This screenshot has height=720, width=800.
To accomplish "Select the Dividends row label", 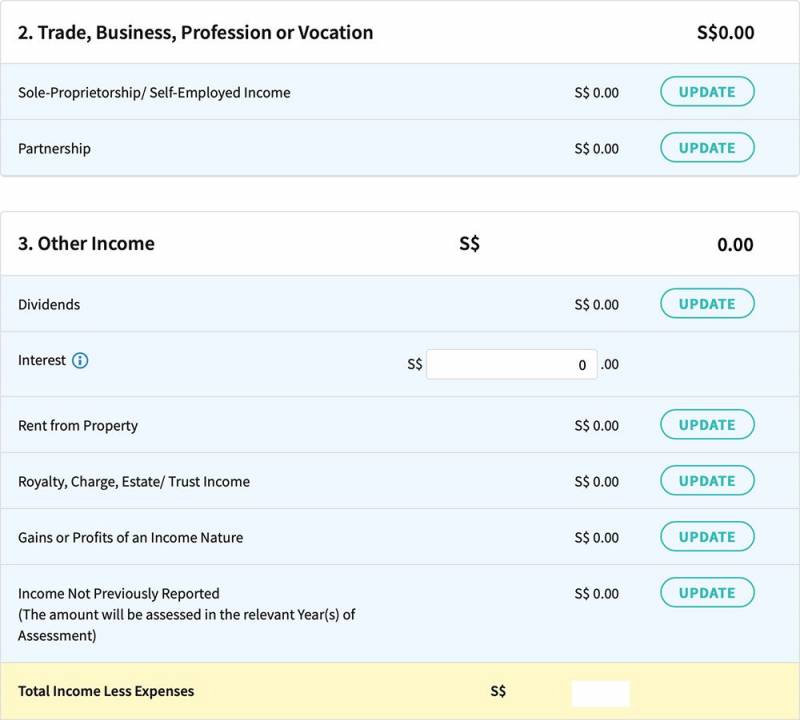I will (x=49, y=305).
